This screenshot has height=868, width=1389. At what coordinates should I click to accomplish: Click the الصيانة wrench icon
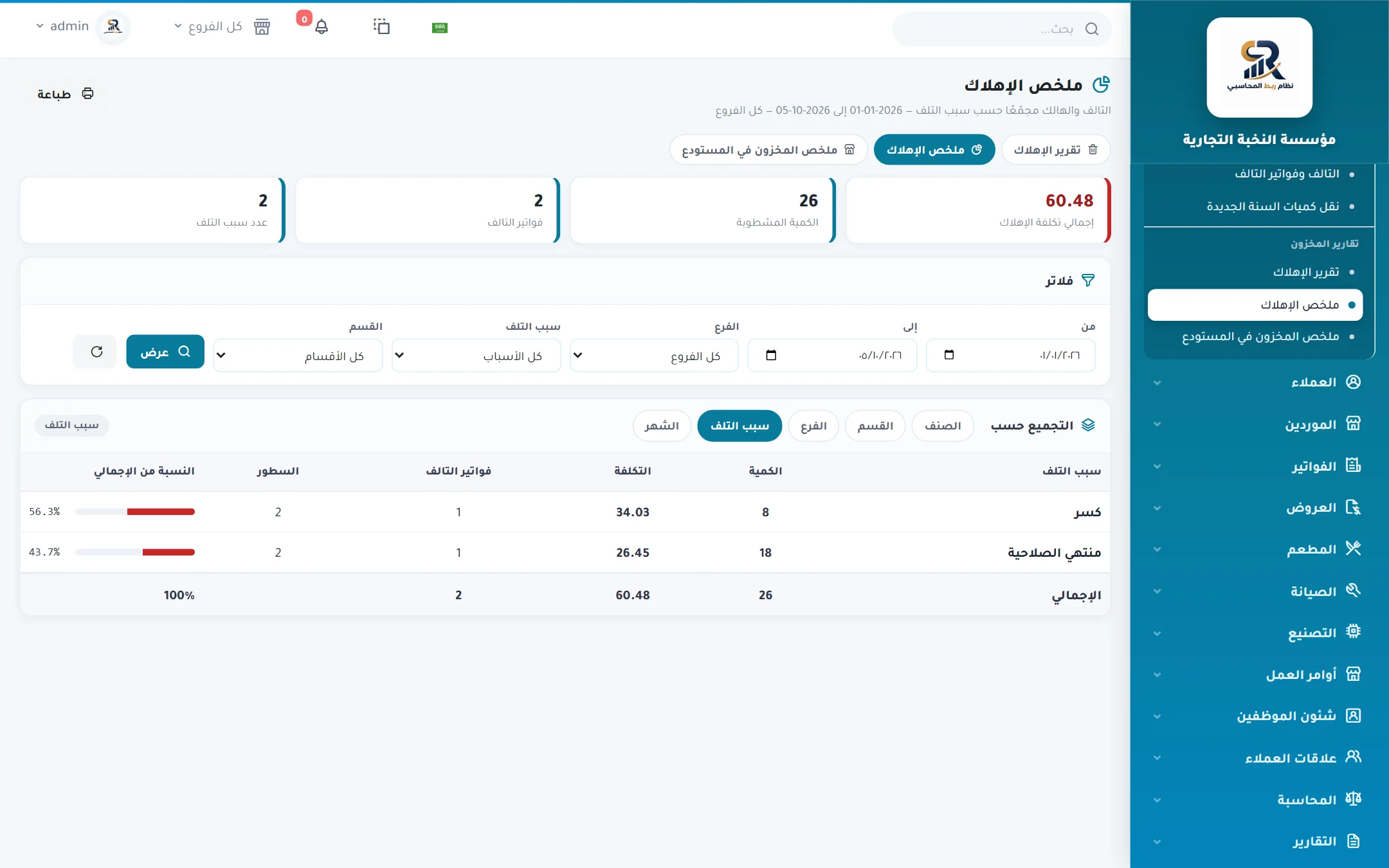pyautogui.click(x=1353, y=590)
